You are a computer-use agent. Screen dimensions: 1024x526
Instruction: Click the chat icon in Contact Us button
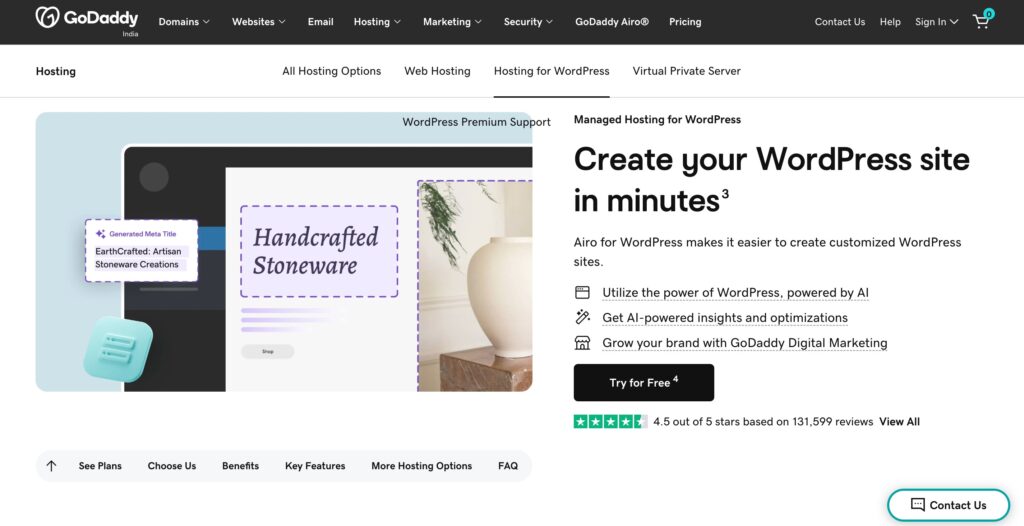pyautogui.click(x=918, y=504)
